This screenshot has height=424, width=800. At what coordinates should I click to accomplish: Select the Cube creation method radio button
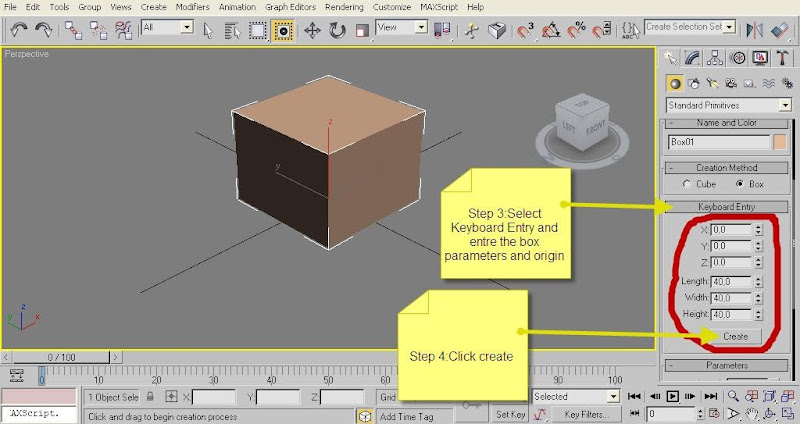coord(686,185)
